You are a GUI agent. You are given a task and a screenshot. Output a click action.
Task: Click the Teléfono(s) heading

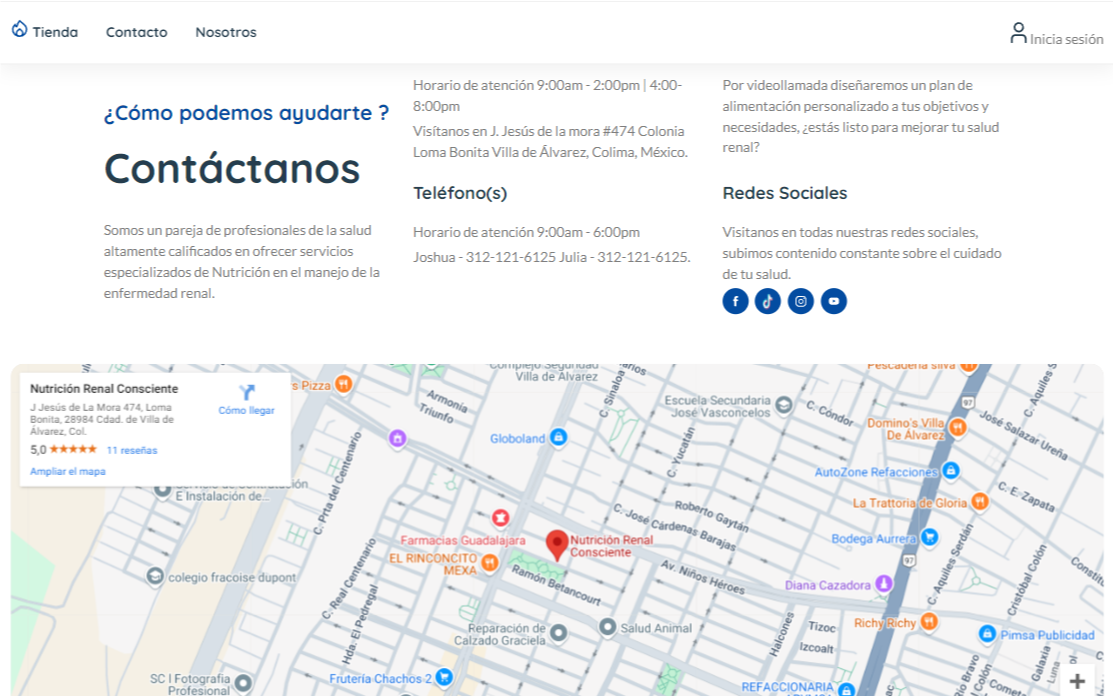coord(460,193)
